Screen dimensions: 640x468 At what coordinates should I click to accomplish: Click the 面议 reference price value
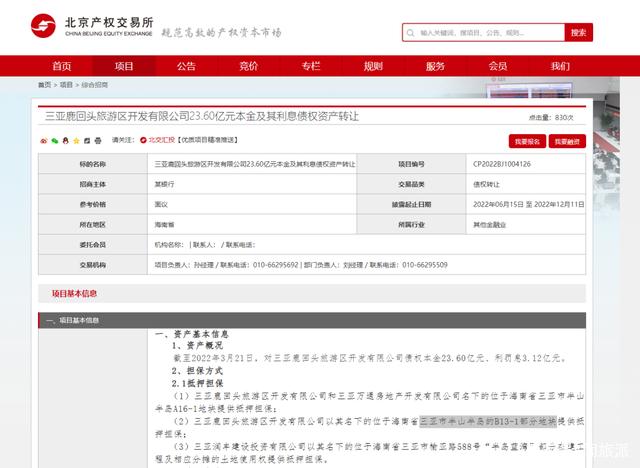click(x=161, y=204)
